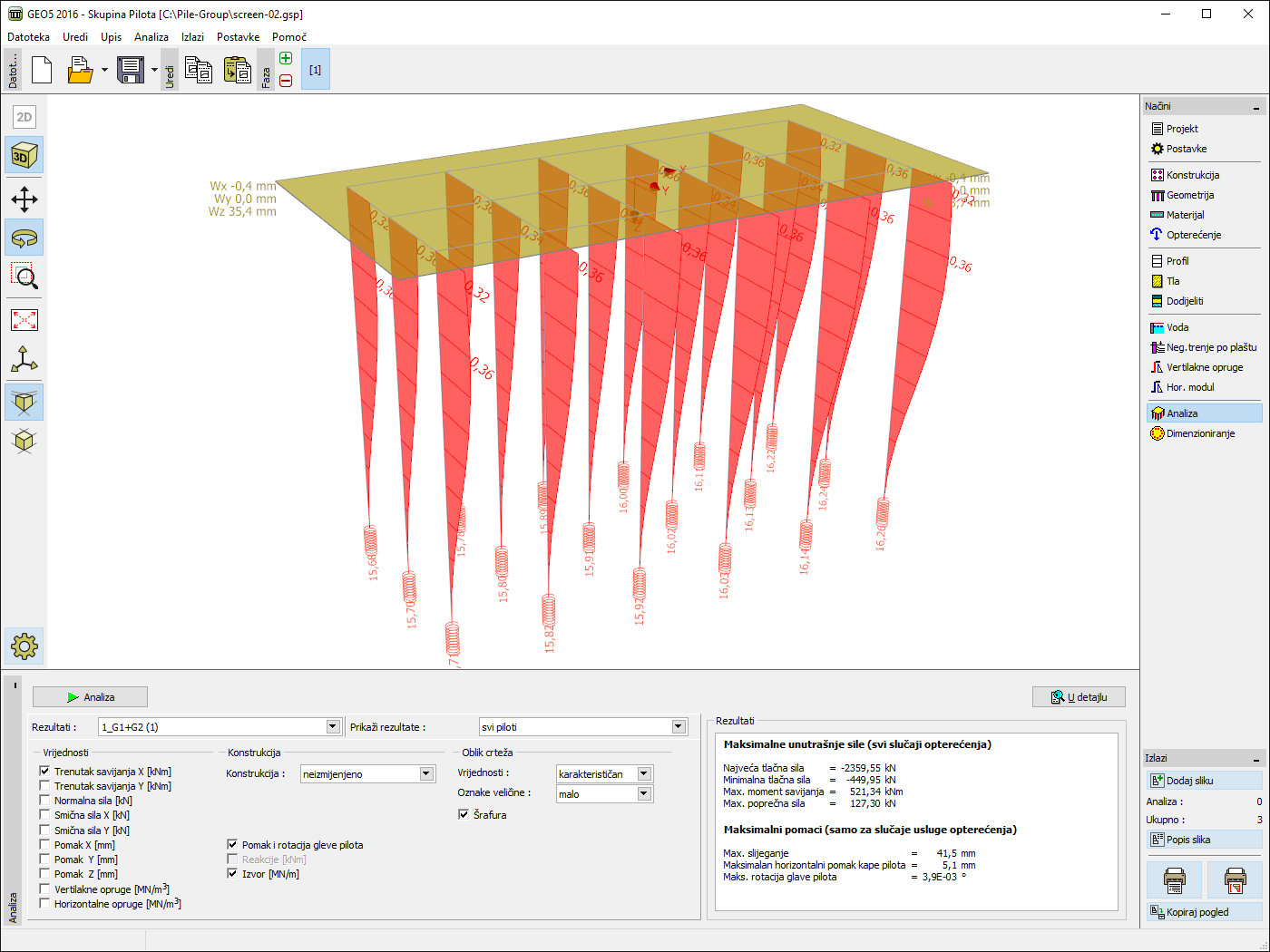Viewport: 1270px width, 952px height.
Task: Add a new construction stage
Action: point(286,59)
